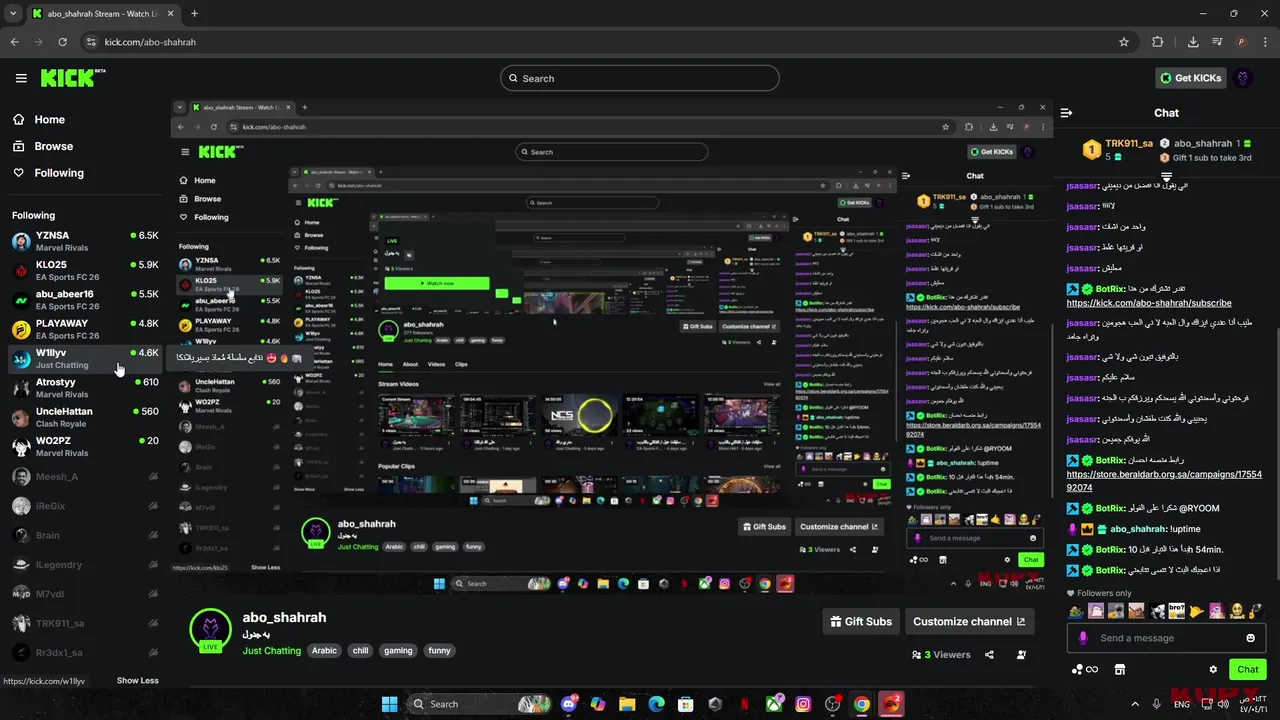Click the address bar URL
1280x720 pixels.
150,42
